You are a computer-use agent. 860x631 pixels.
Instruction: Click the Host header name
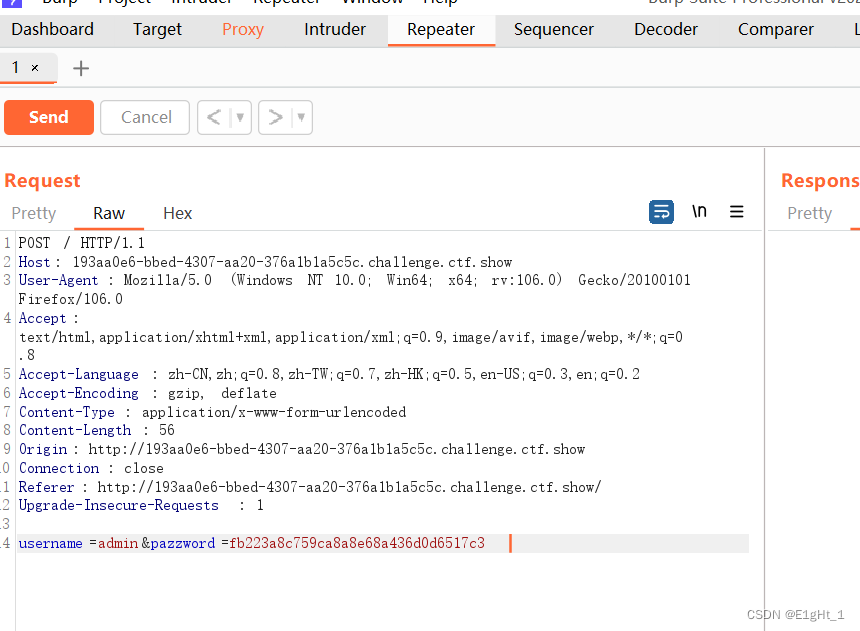tap(35, 262)
